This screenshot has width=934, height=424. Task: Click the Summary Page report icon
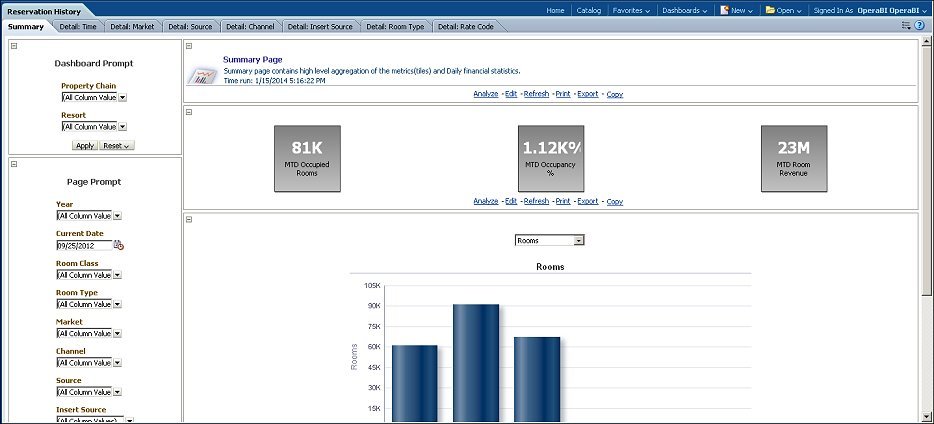(203, 76)
